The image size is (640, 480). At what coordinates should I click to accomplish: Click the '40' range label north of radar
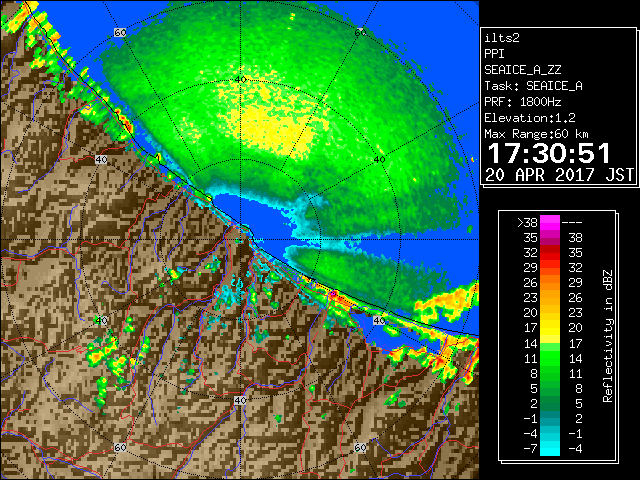tap(240, 79)
